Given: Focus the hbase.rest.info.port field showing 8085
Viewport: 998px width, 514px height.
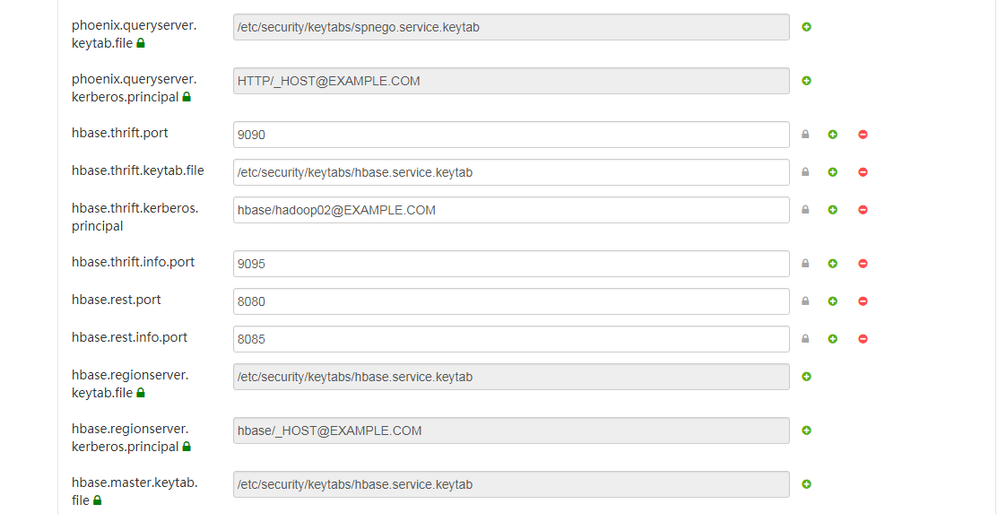Looking at the screenshot, I should 511,339.
